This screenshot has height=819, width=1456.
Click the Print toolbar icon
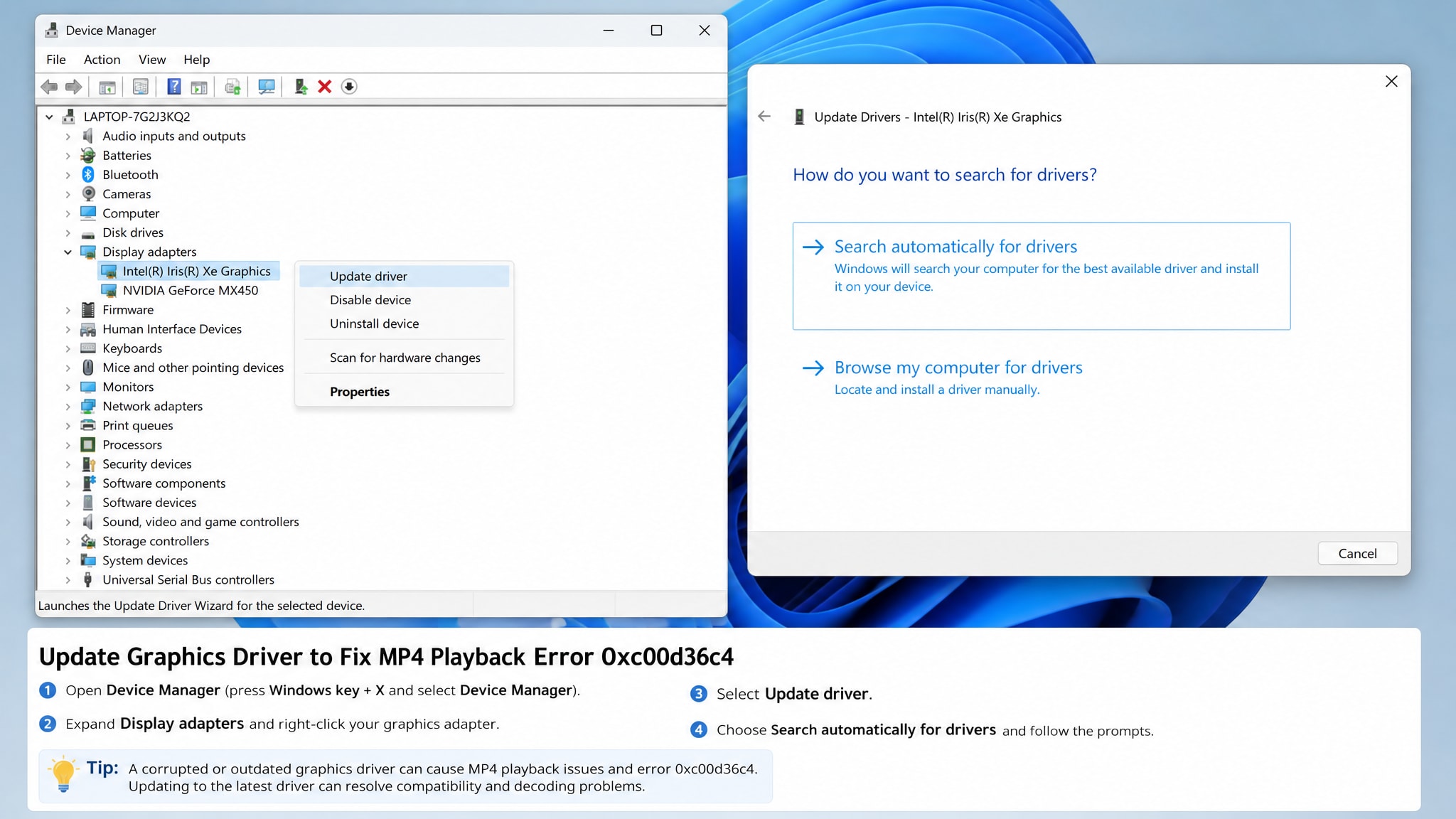tap(232, 87)
